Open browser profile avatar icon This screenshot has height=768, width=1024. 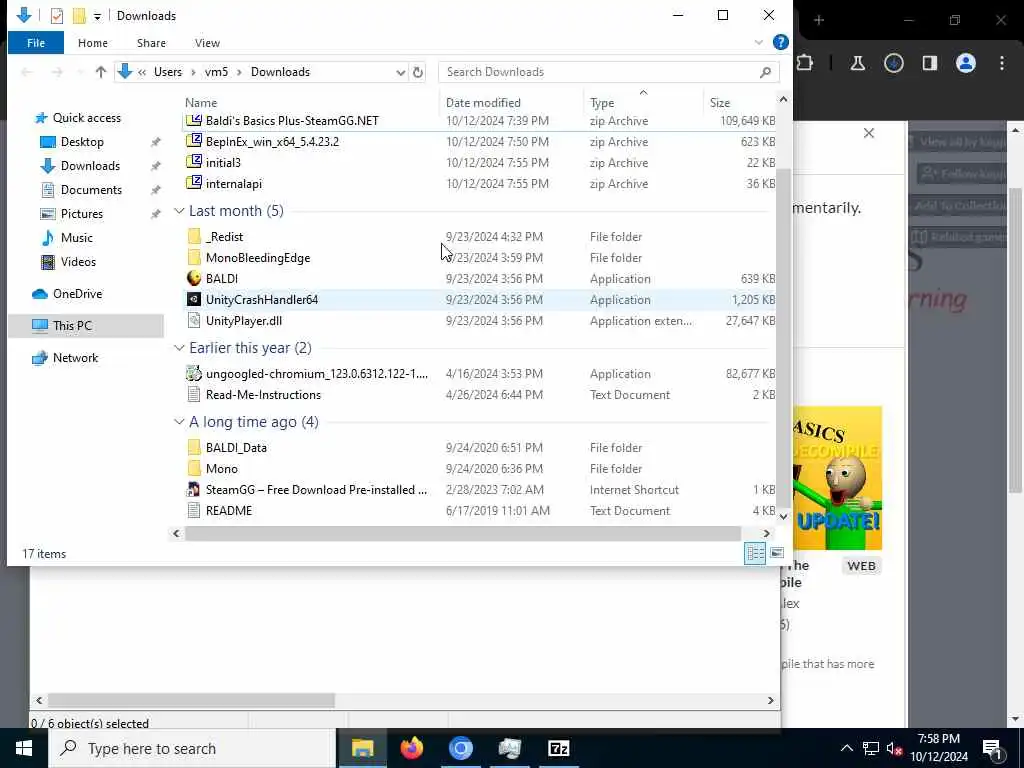965,63
